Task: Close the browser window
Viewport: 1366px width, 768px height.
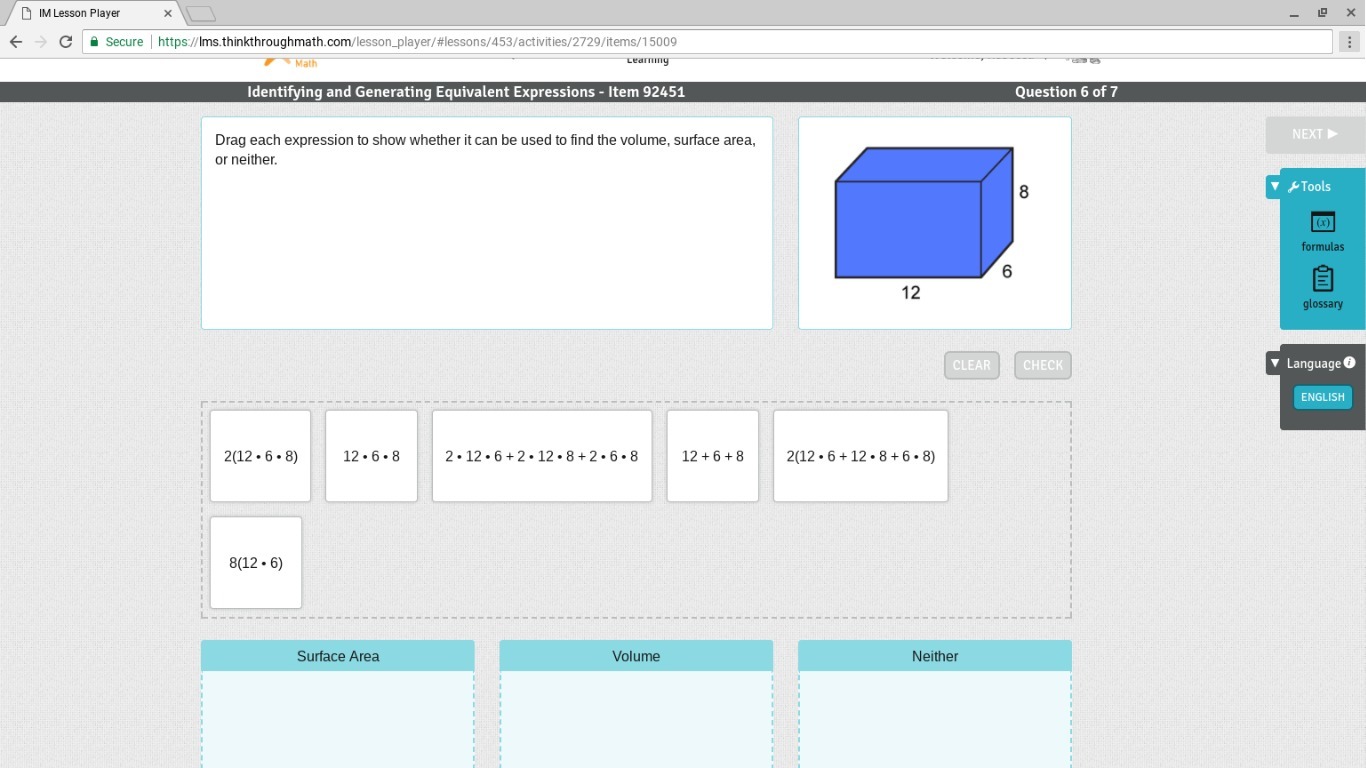Action: (x=1350, y=14)
